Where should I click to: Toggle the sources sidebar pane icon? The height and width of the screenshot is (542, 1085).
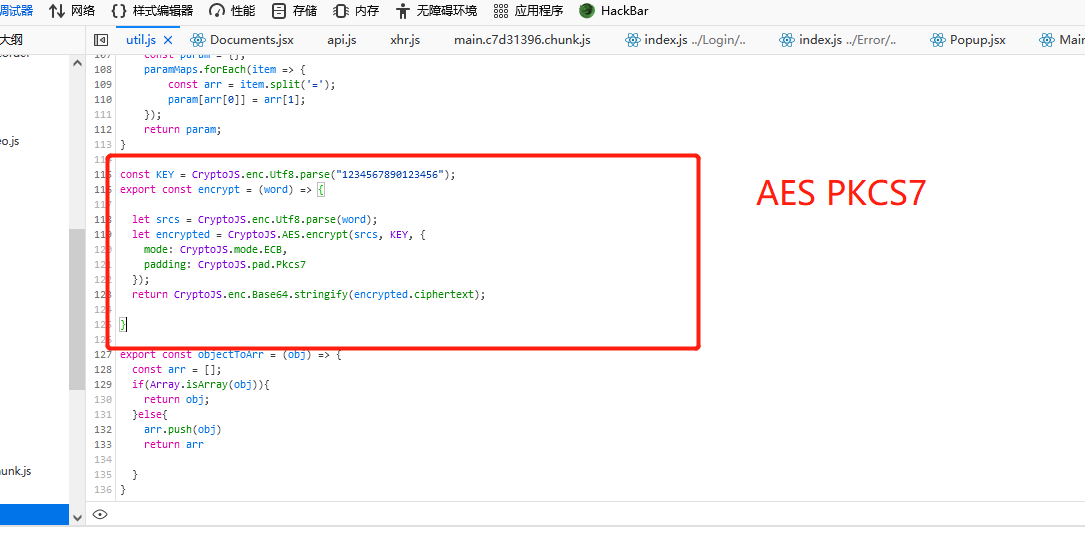coord(101,40)
